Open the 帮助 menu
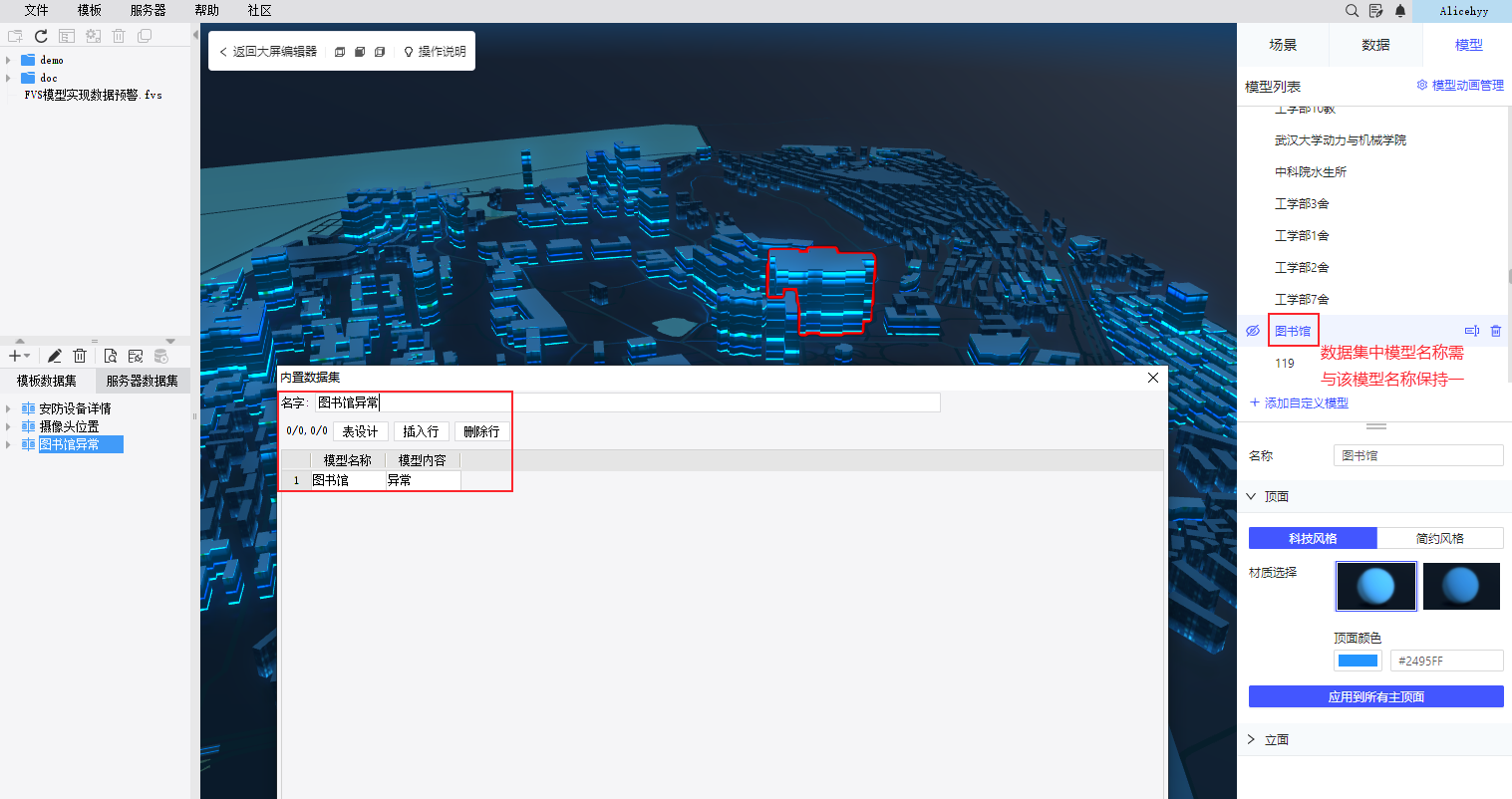1512x799 pixels. [x=207, y=11]
